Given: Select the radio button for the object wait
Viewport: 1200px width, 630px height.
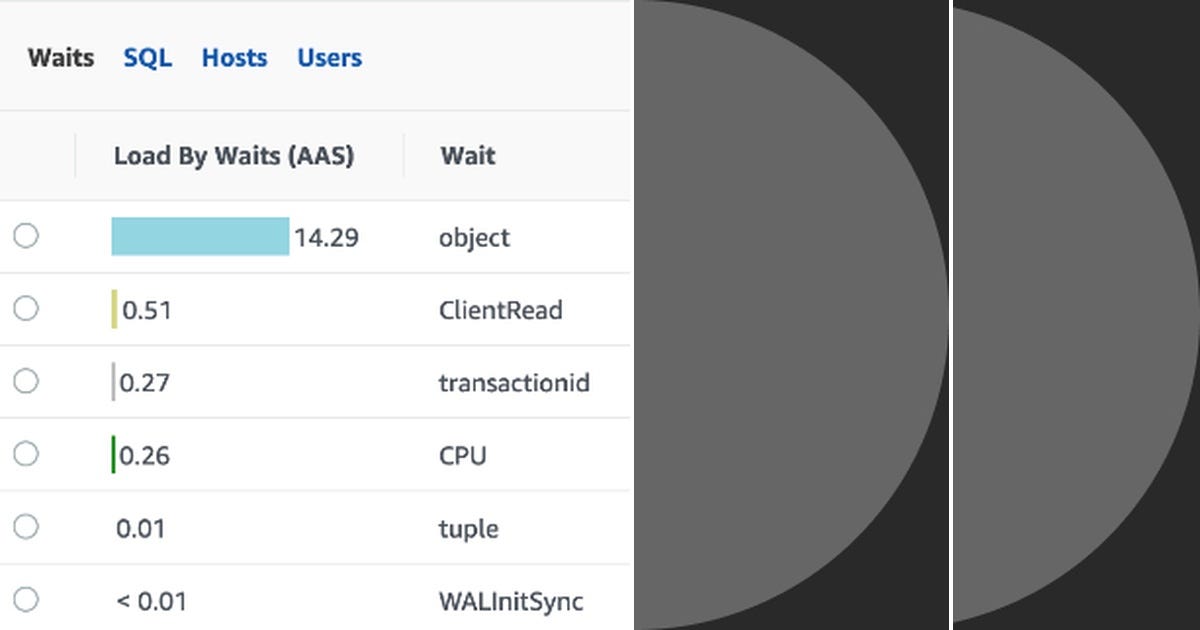Looking at the screenshot, I should pos(26,236).
